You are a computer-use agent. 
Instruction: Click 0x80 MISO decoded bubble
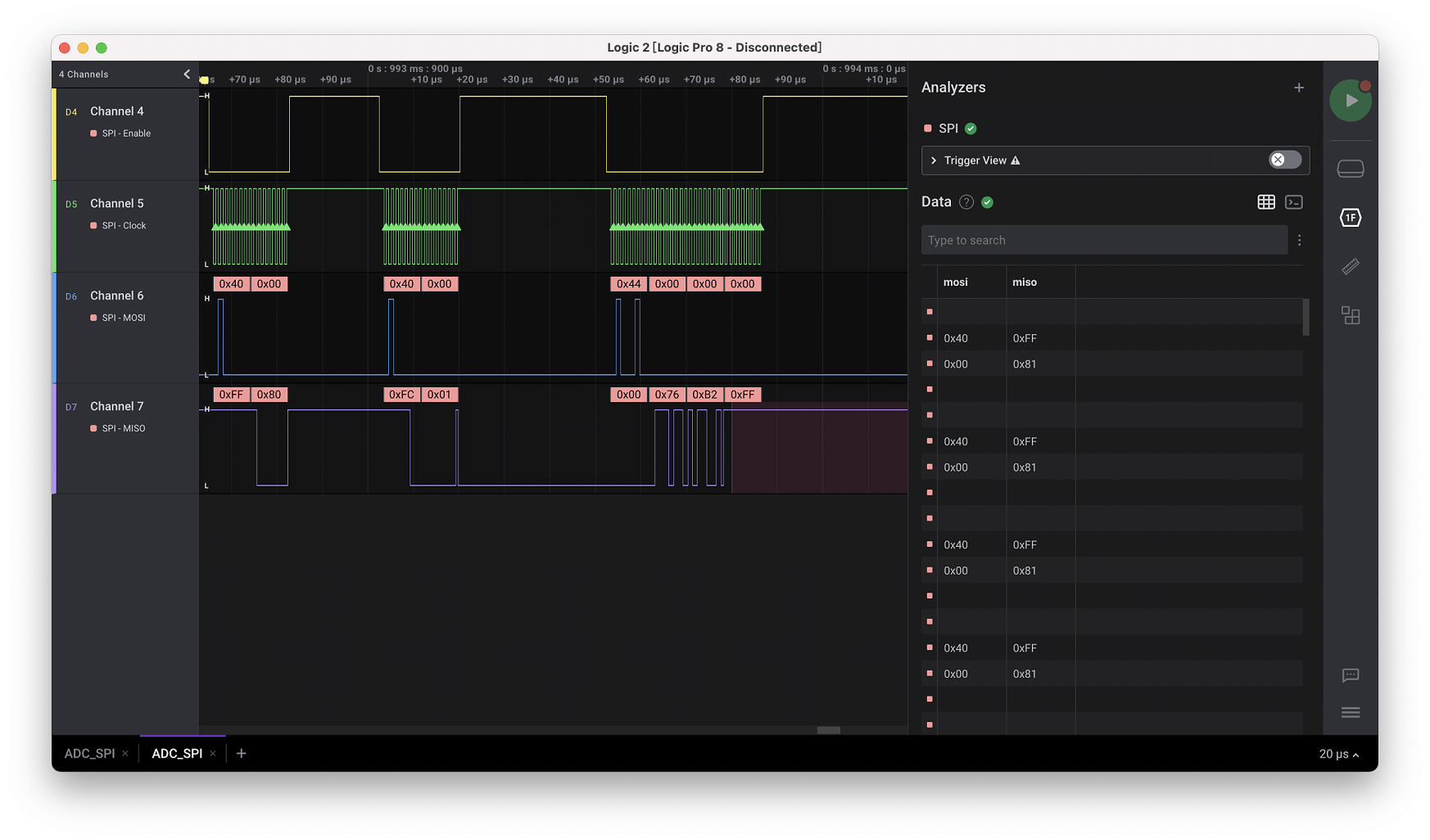point(269,395)
